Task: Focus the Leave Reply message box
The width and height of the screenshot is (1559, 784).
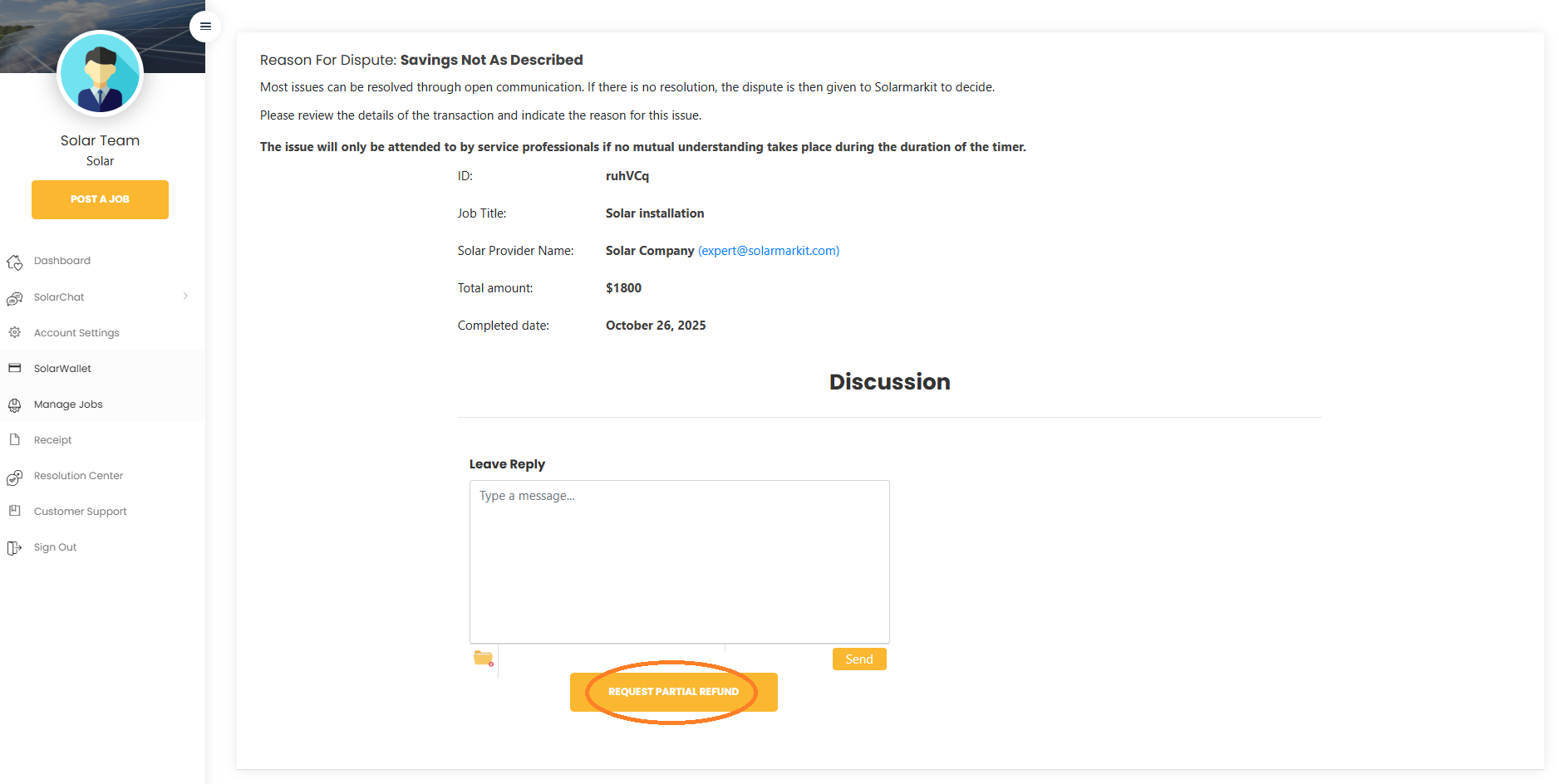Action: 679,561
